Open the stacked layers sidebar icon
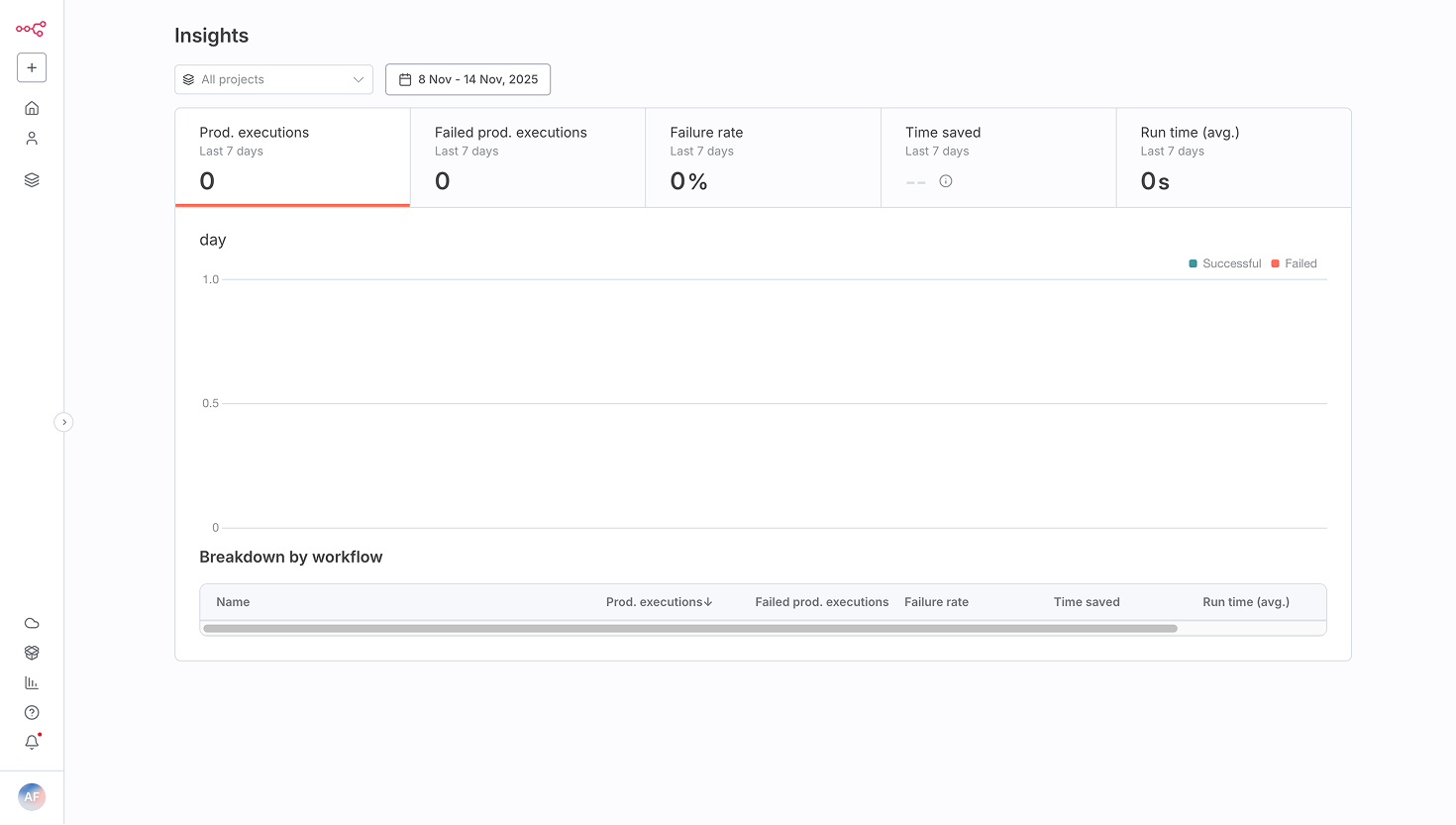 32,180
